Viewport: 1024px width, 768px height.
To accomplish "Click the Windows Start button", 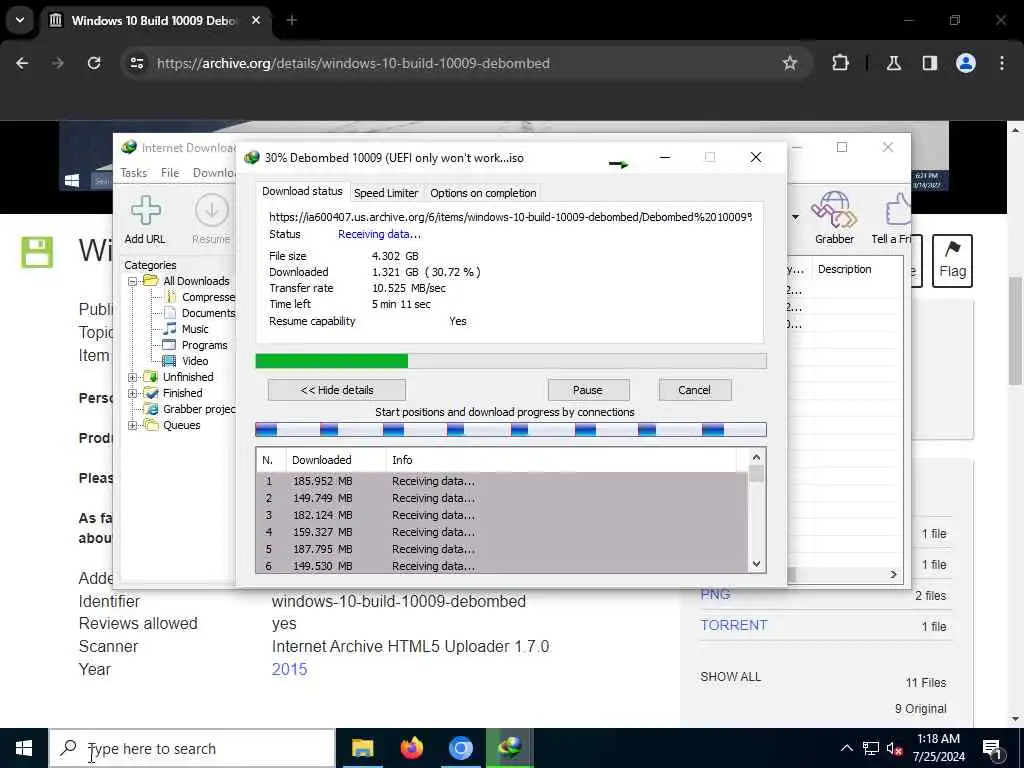I will coord(24,748).
